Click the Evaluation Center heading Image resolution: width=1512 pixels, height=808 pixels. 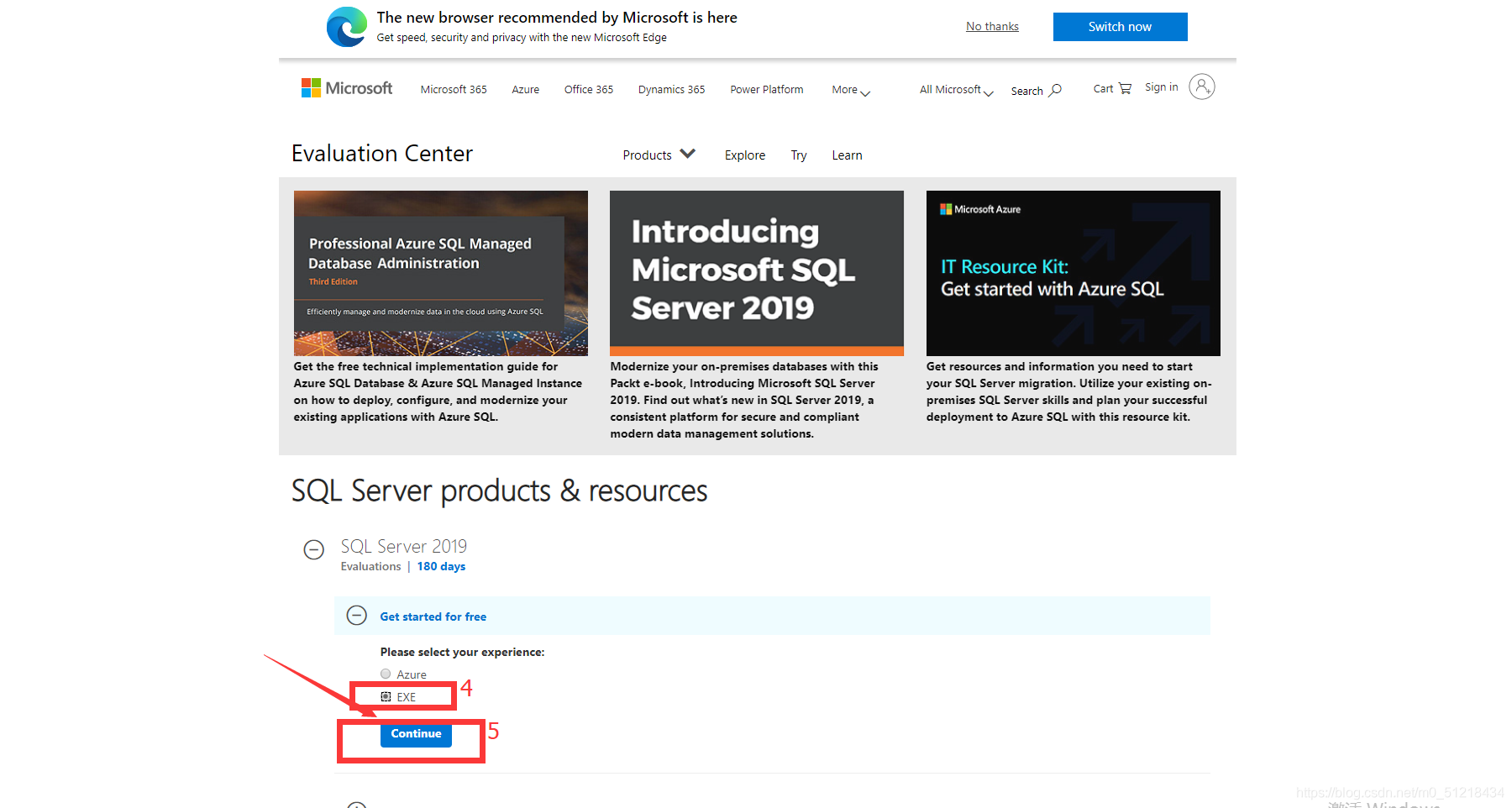tap(382, 154)
